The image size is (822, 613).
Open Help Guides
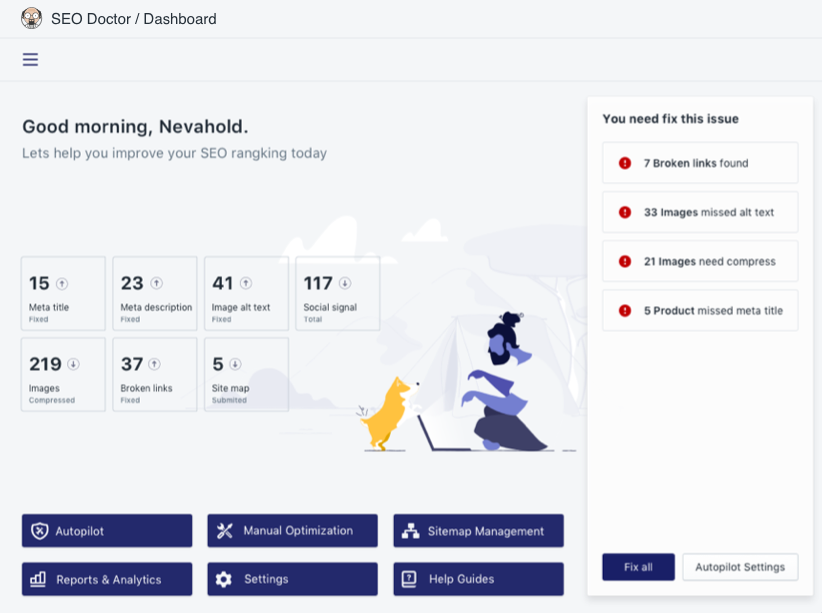coord(478,579)
